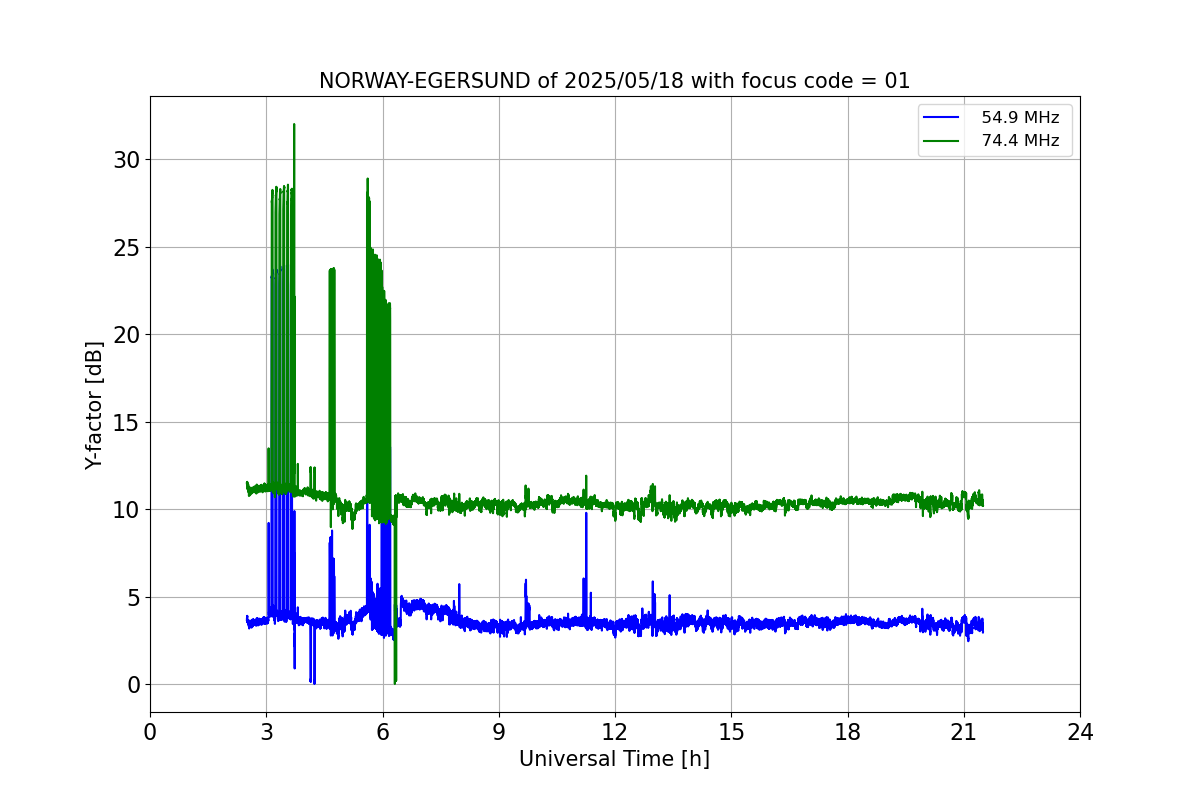Click y-axis tick label 5
Screen dimensions: 1200x800
pos(134,597)
